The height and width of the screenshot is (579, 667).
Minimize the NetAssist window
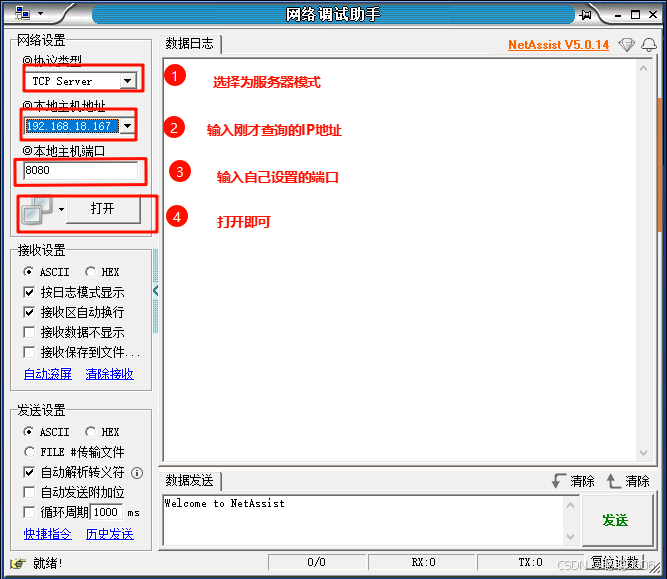618,15
